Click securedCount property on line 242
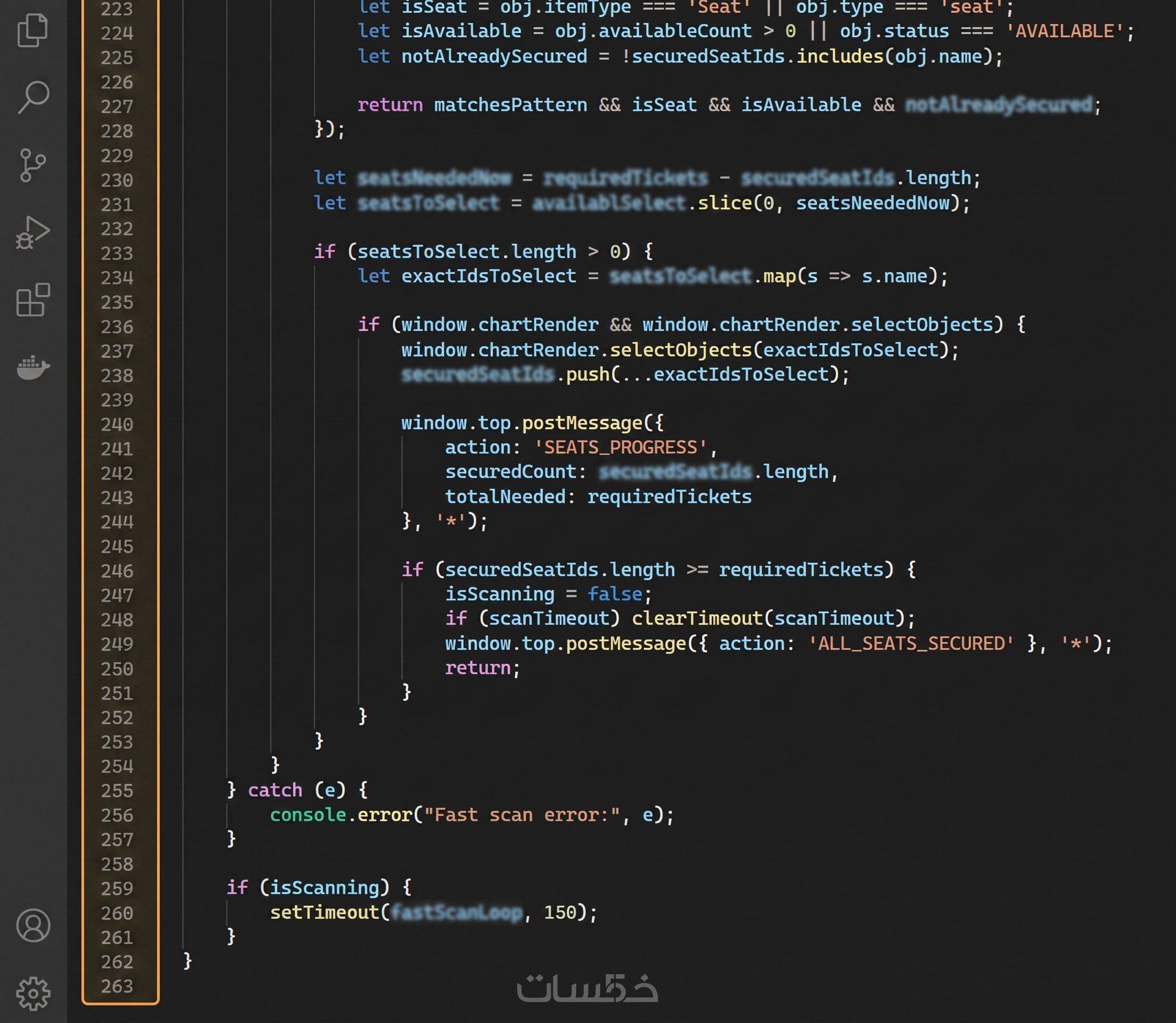 pyautogui.click(x=511, y=472)
